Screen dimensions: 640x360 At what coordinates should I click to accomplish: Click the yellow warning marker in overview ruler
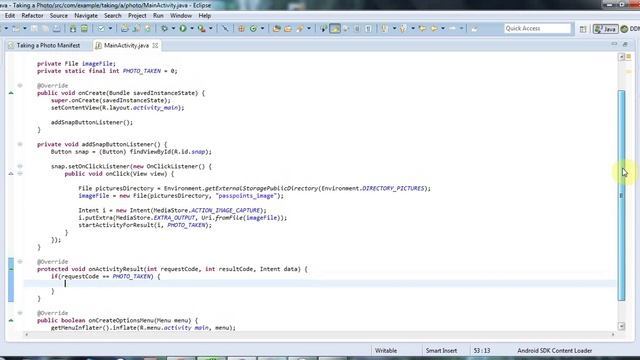click(x=629, y=71)
